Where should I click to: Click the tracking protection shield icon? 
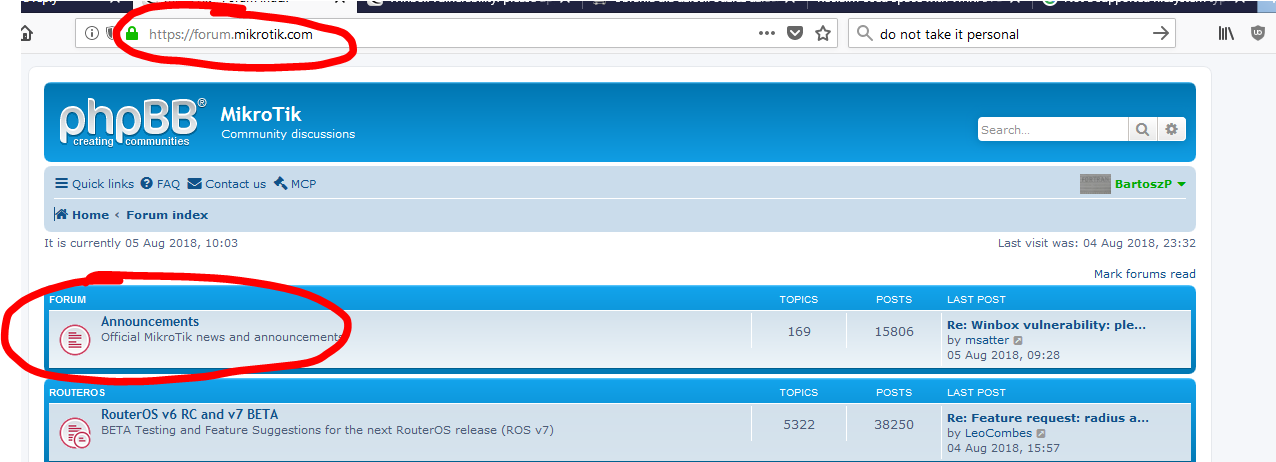click(112, 34)
